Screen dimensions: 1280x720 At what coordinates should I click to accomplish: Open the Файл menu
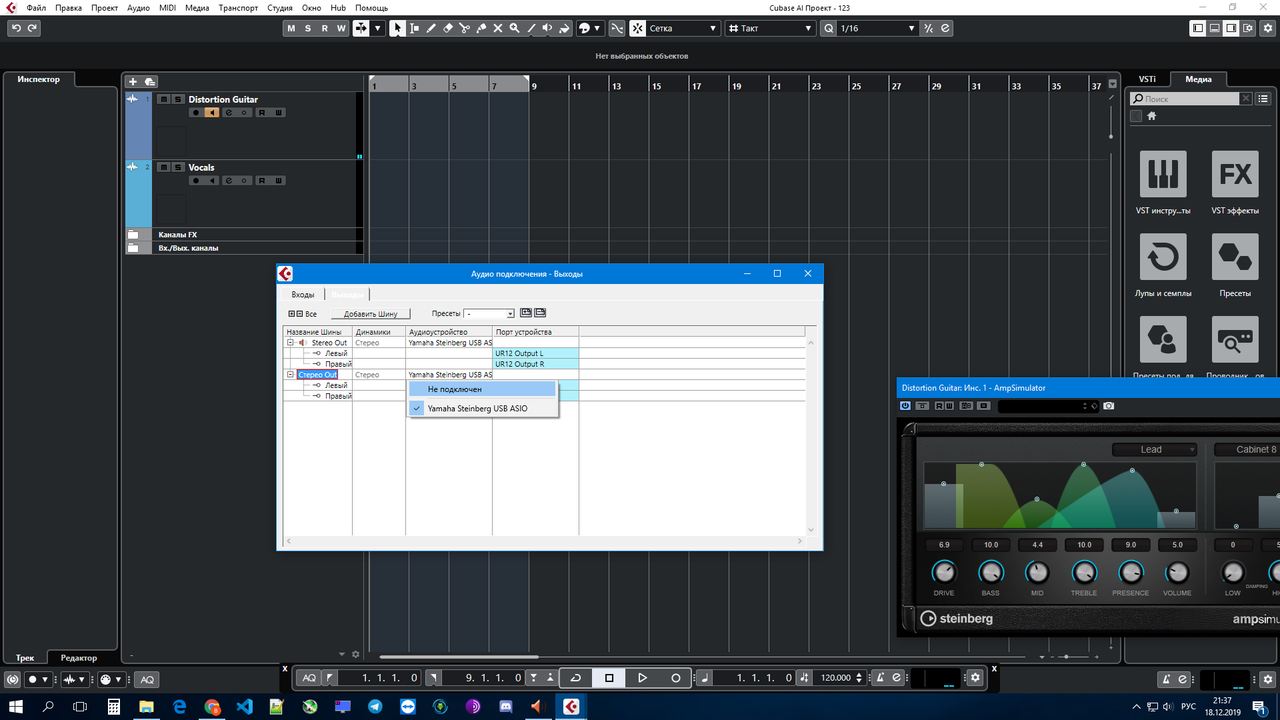point(36,8)
